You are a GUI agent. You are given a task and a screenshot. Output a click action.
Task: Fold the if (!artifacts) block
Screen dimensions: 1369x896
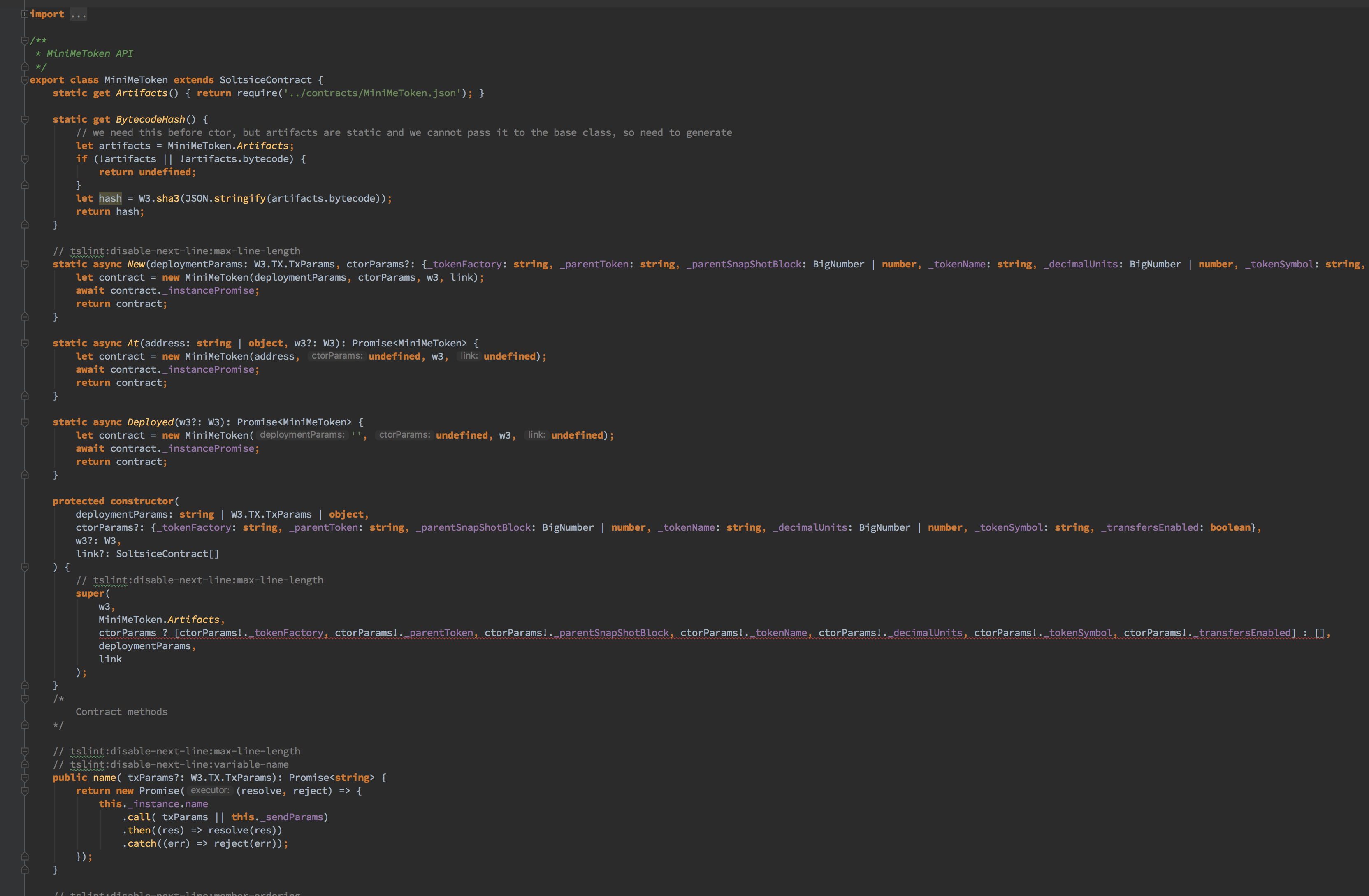25,159
